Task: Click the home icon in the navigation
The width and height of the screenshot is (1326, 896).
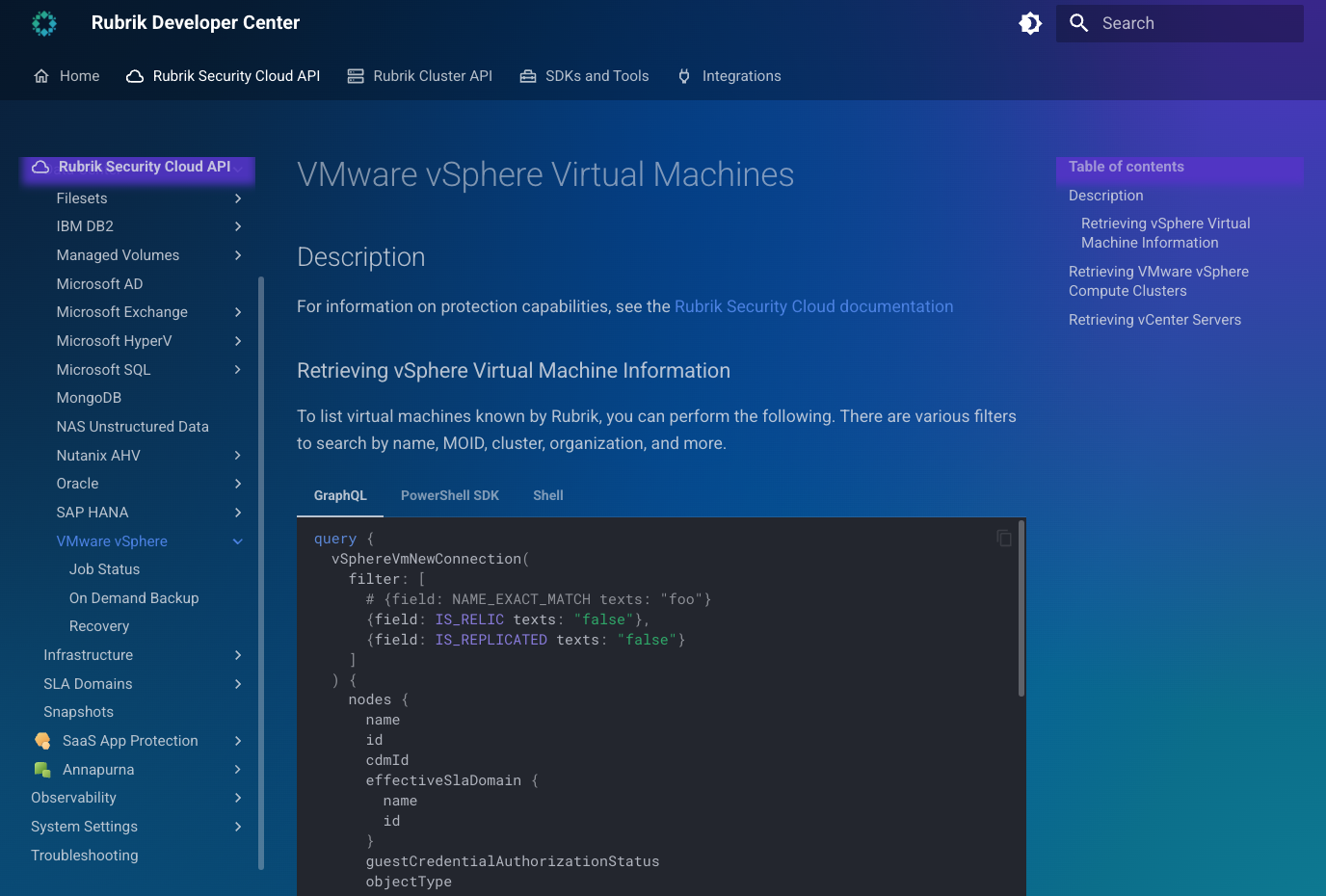Action: pyautogui.click(x=41, y=76)
